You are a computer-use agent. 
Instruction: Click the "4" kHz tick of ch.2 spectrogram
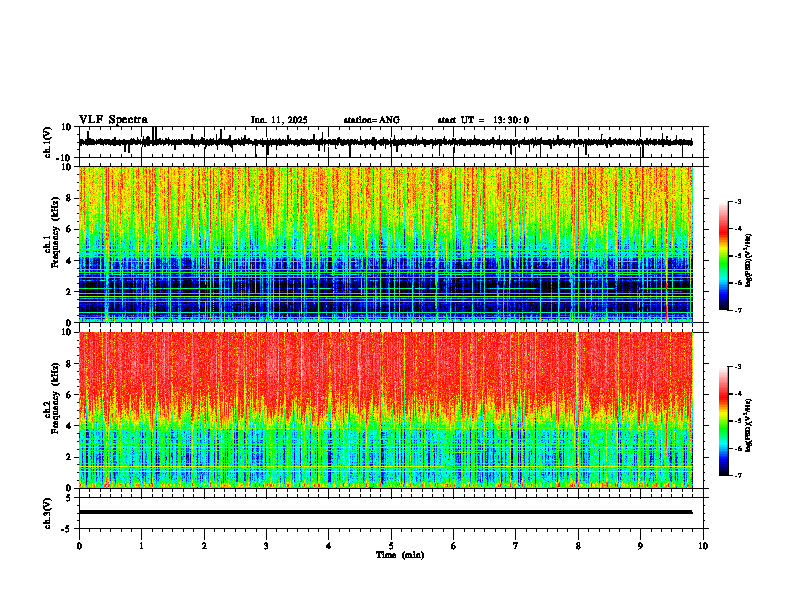69,426
